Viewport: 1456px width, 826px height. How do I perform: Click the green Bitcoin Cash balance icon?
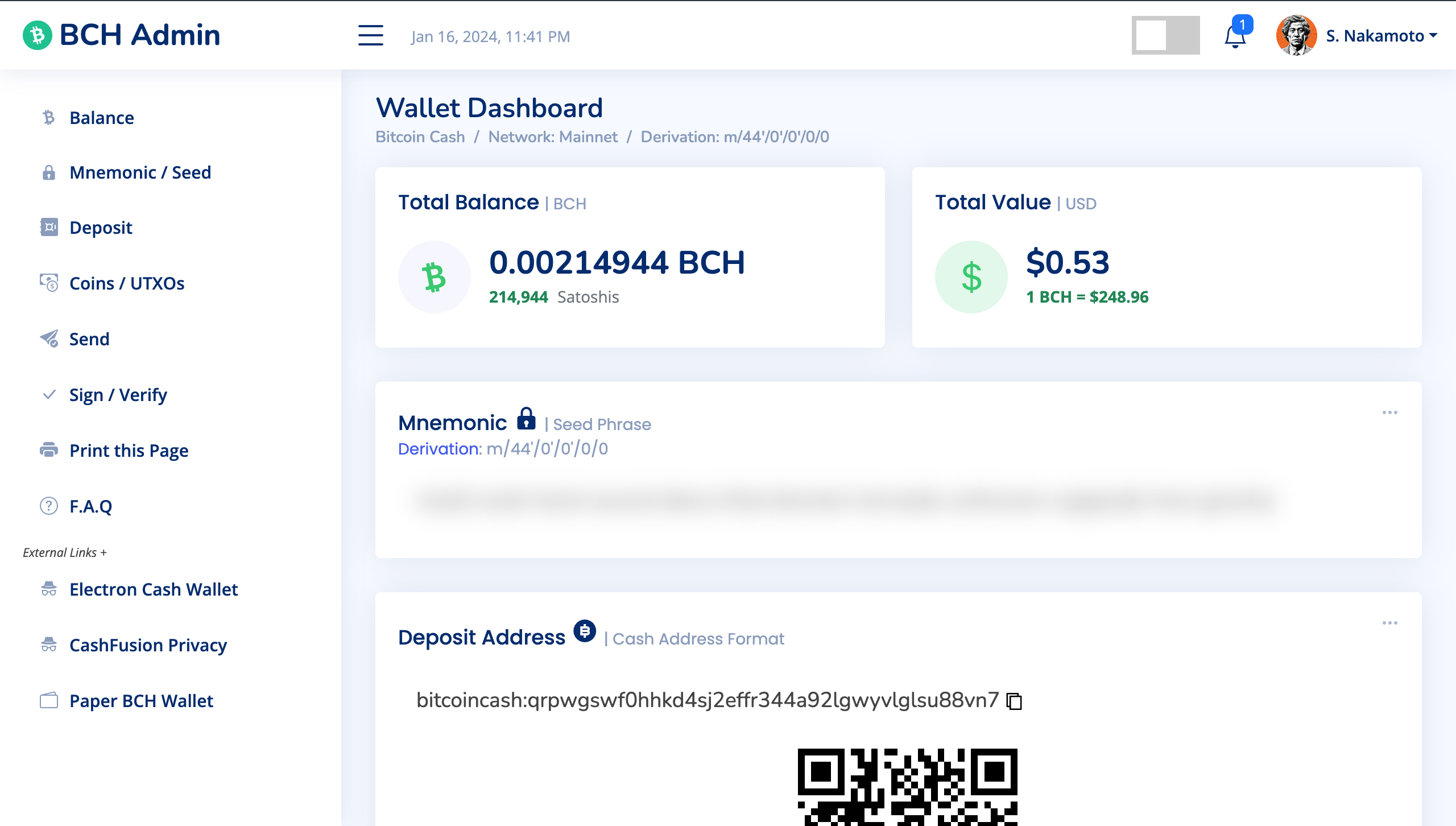tap(435, 277)
